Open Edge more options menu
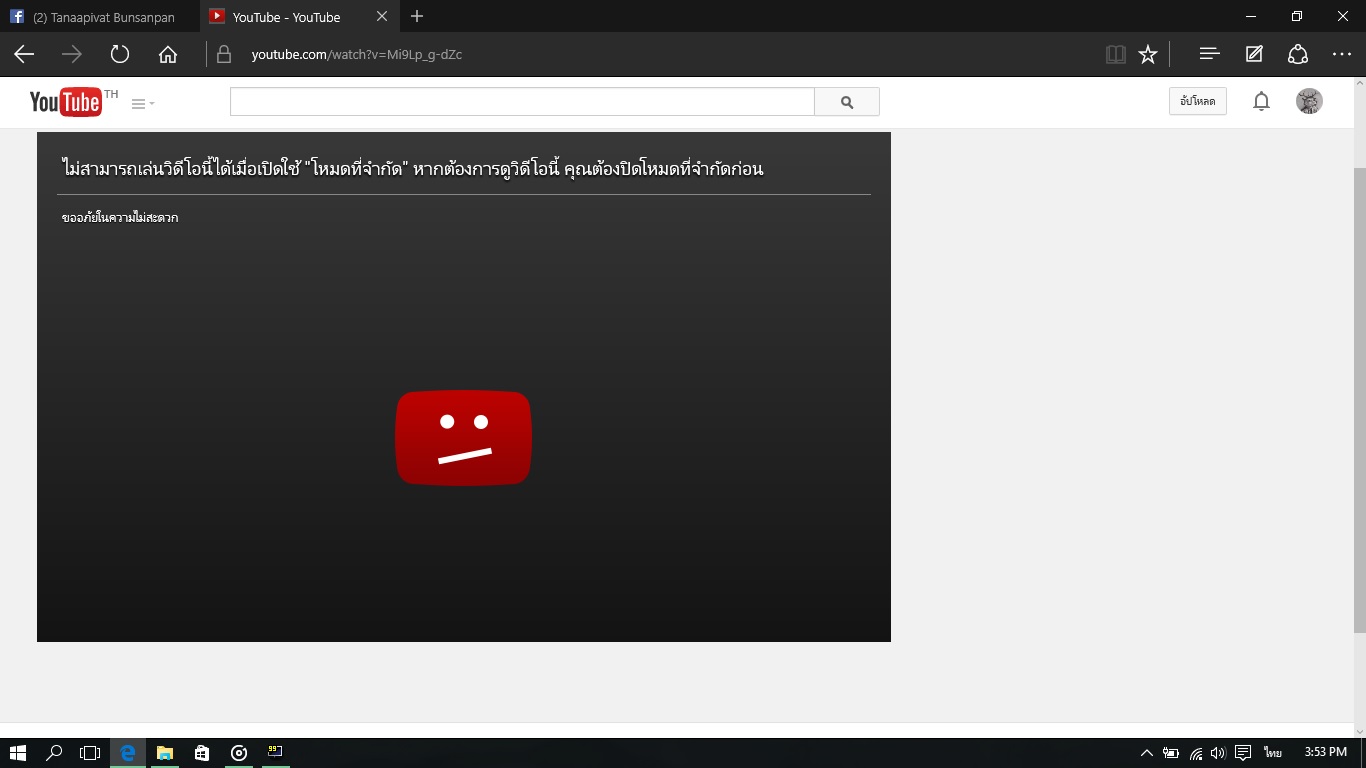Image resolution: width=1366 pixels, height=768 pixels. (1342, 54)
